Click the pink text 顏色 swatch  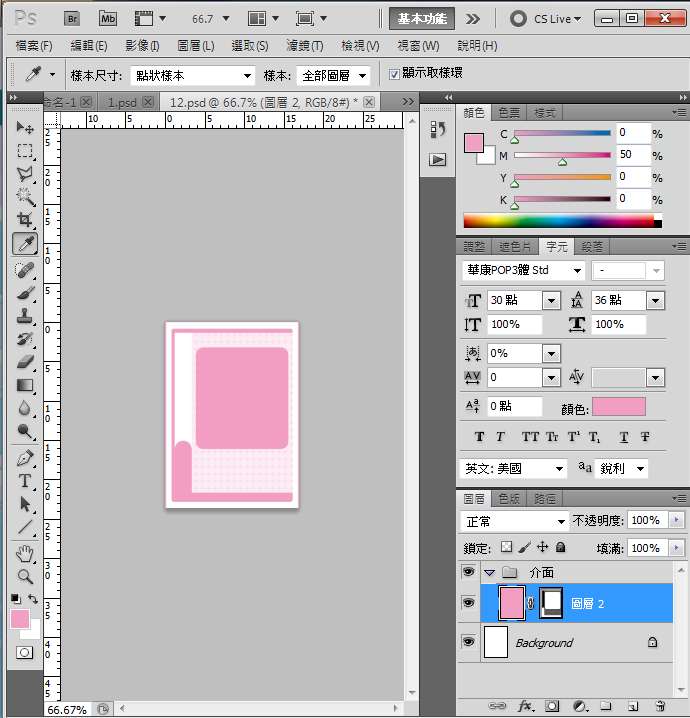pyautogui.click(x=618, y=407)
